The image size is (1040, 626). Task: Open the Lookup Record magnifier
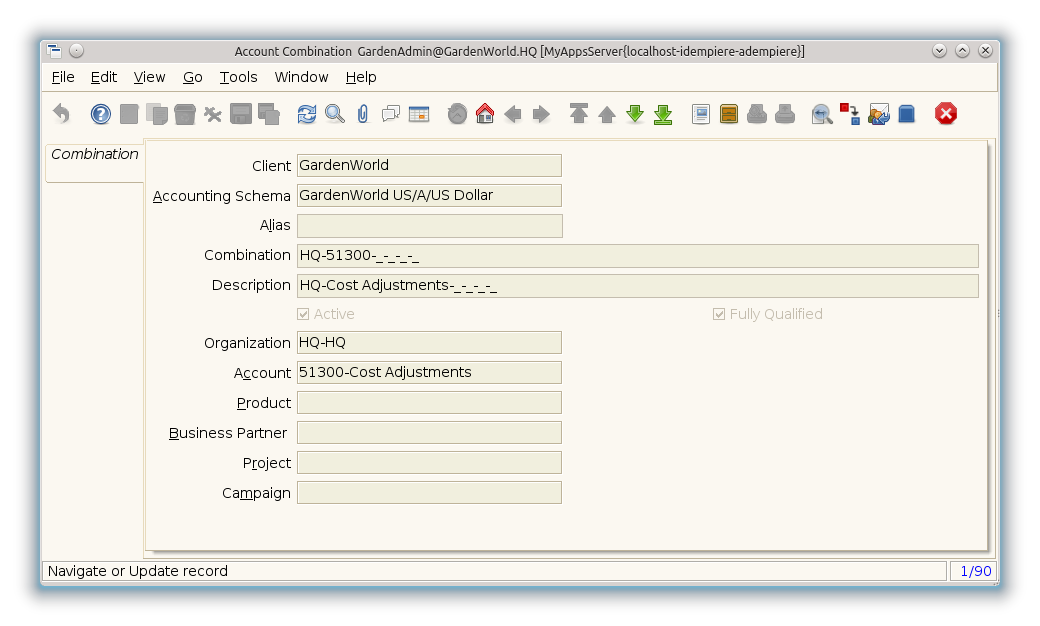pos(335,114)
